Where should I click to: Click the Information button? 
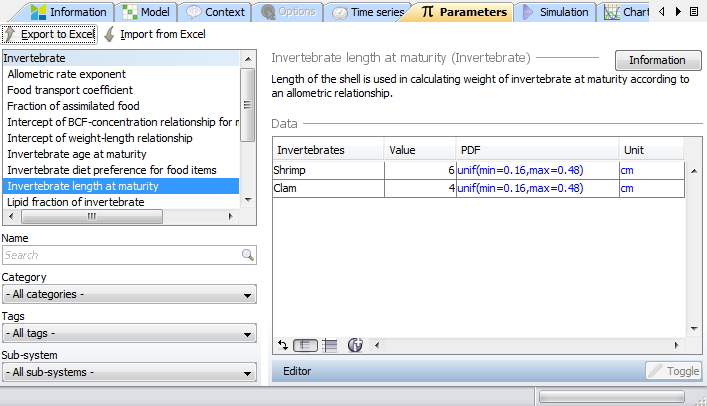pos(657,61)
